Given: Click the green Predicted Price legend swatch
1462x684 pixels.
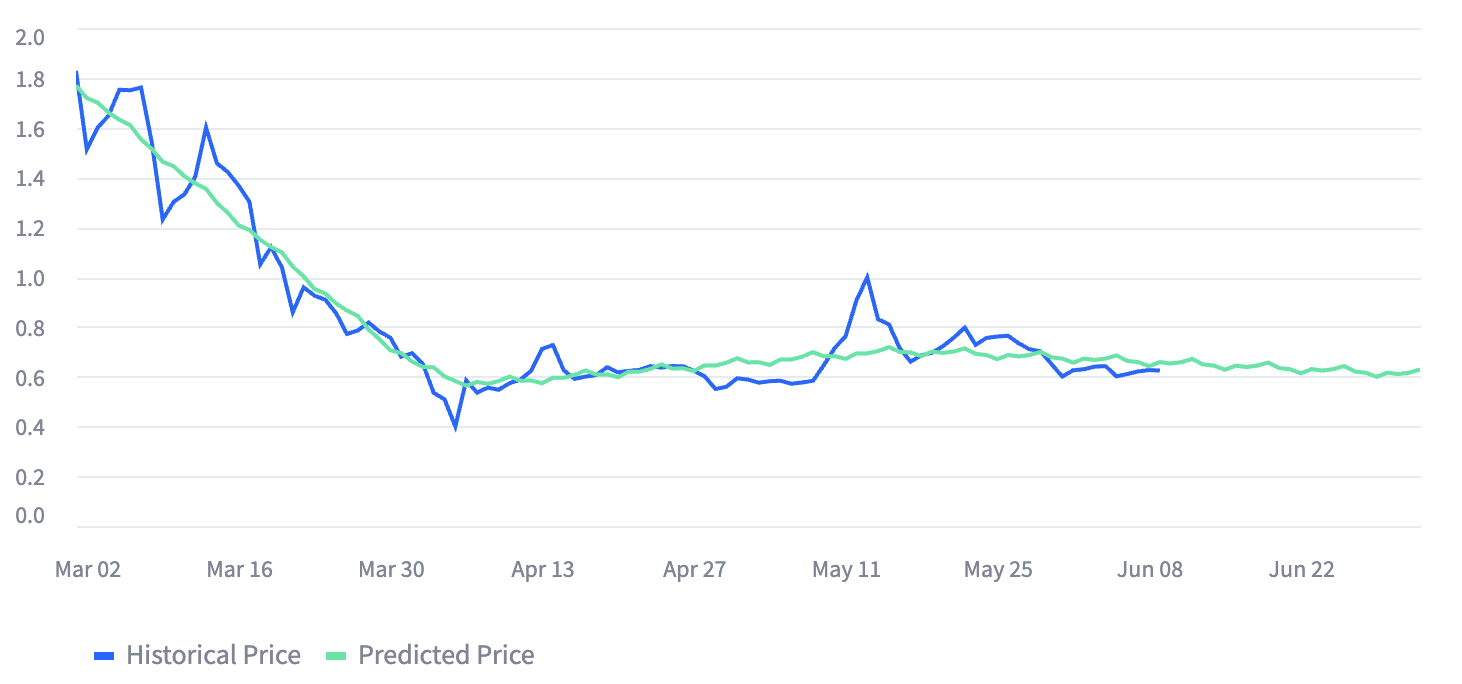Looking at the screenshot, I should 337,656.
